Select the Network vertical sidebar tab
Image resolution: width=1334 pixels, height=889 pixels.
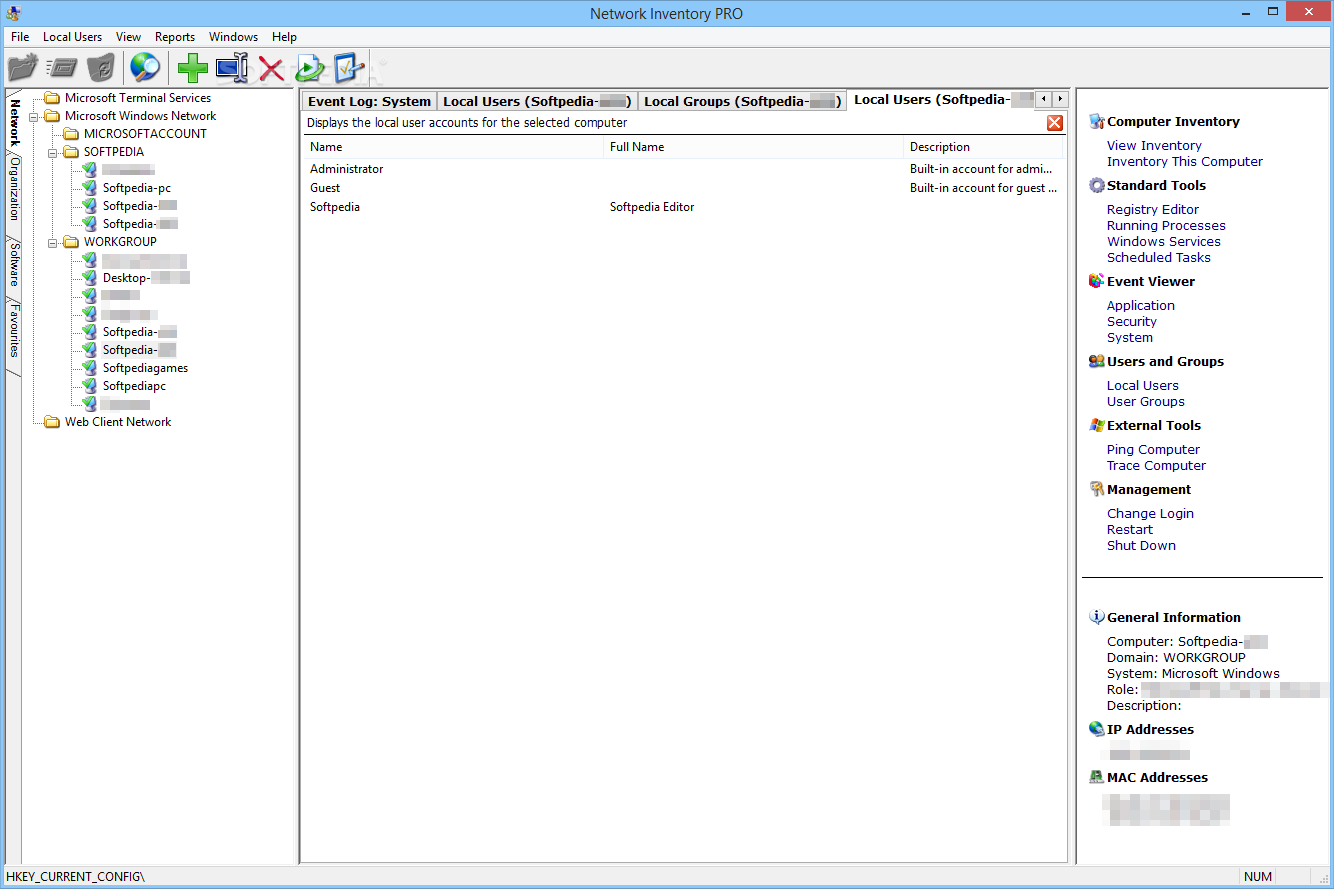pos(14,121)
